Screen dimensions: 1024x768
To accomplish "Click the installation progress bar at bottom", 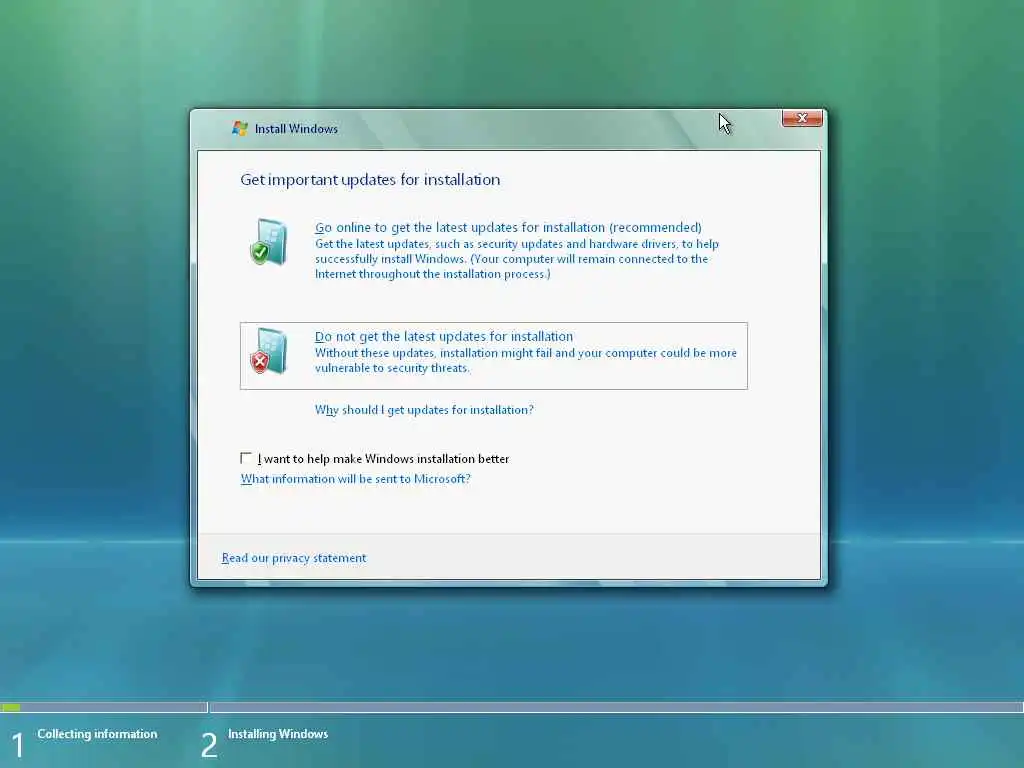I will pos(512,707).
